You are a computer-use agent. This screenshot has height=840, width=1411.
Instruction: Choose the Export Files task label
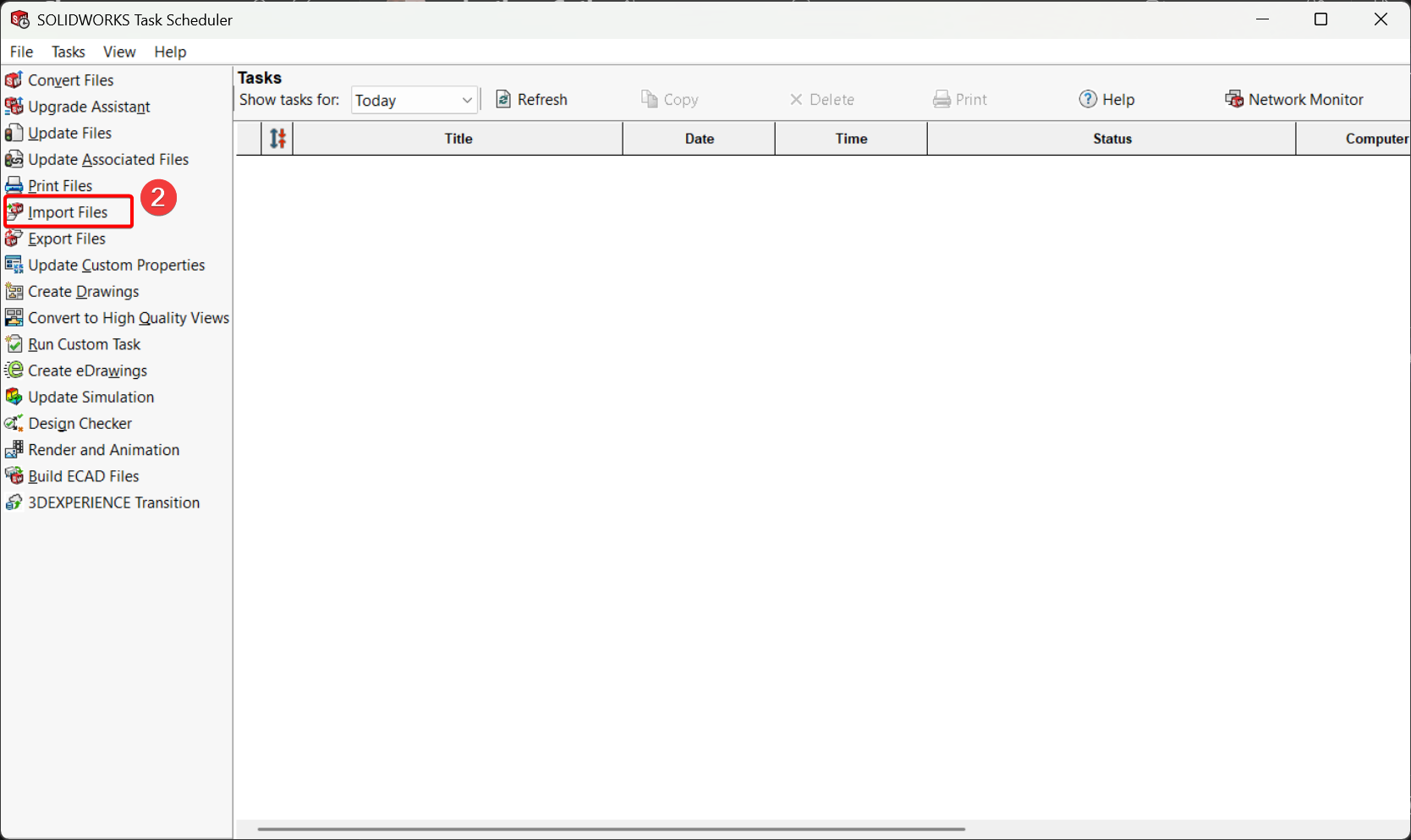point(67,239)
